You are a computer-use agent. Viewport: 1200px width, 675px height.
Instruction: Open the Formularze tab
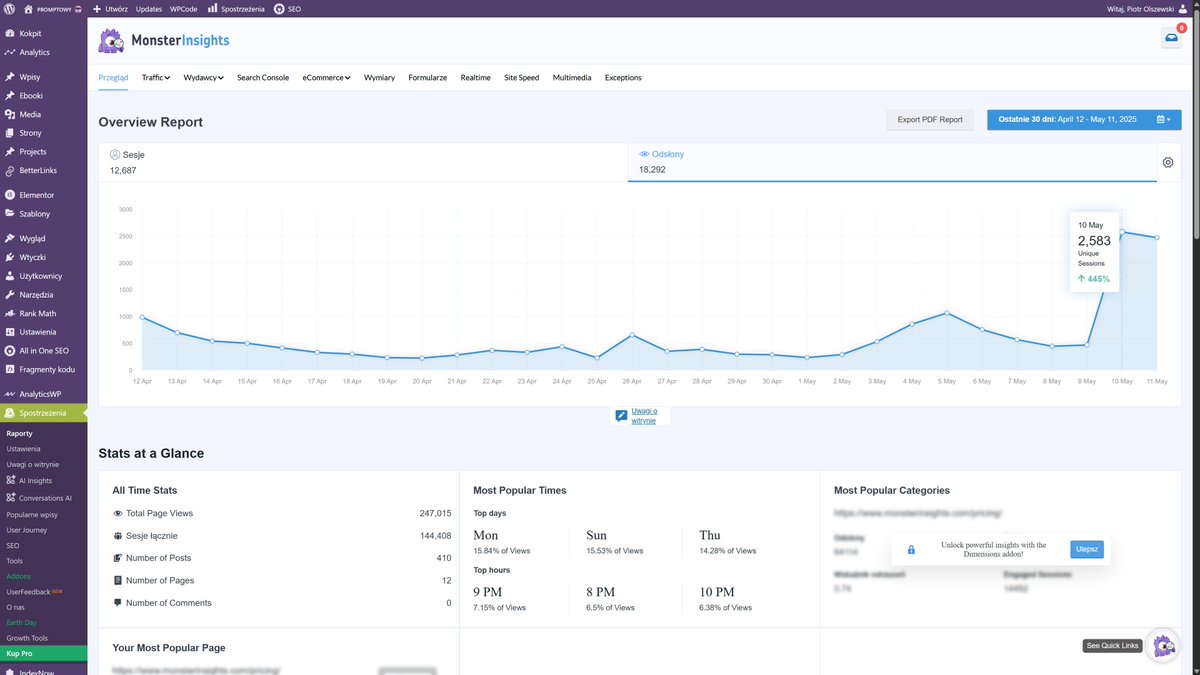click(428, 77)
